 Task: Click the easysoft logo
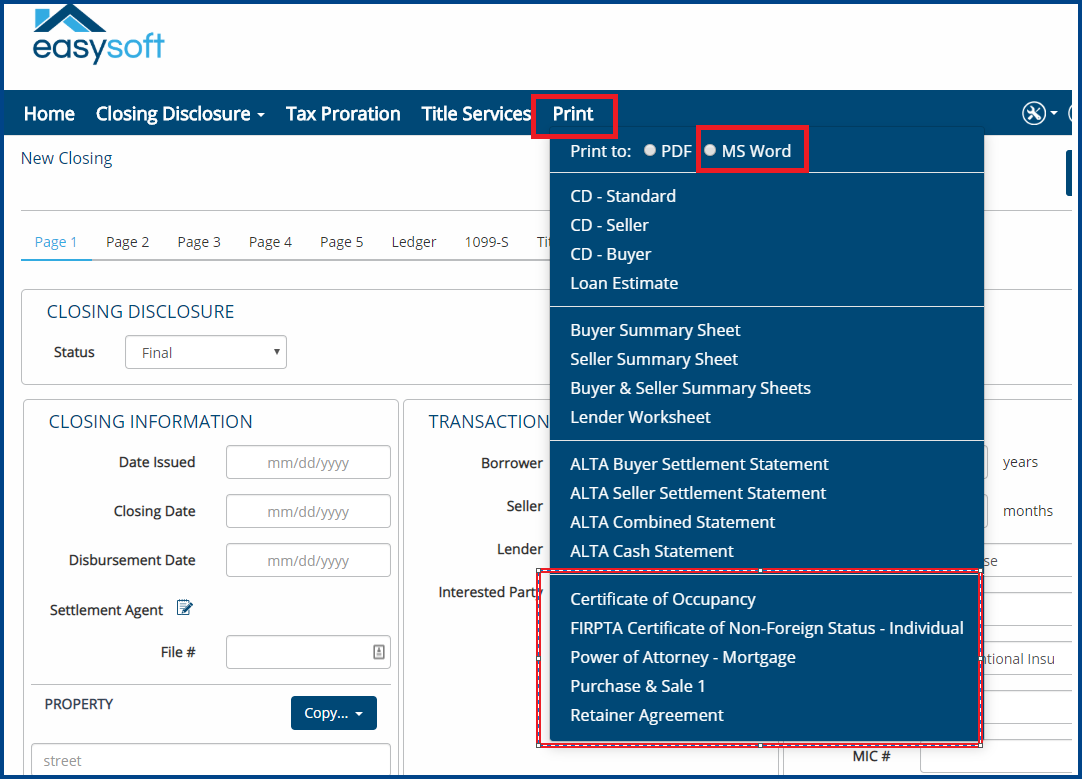(99, 34)
